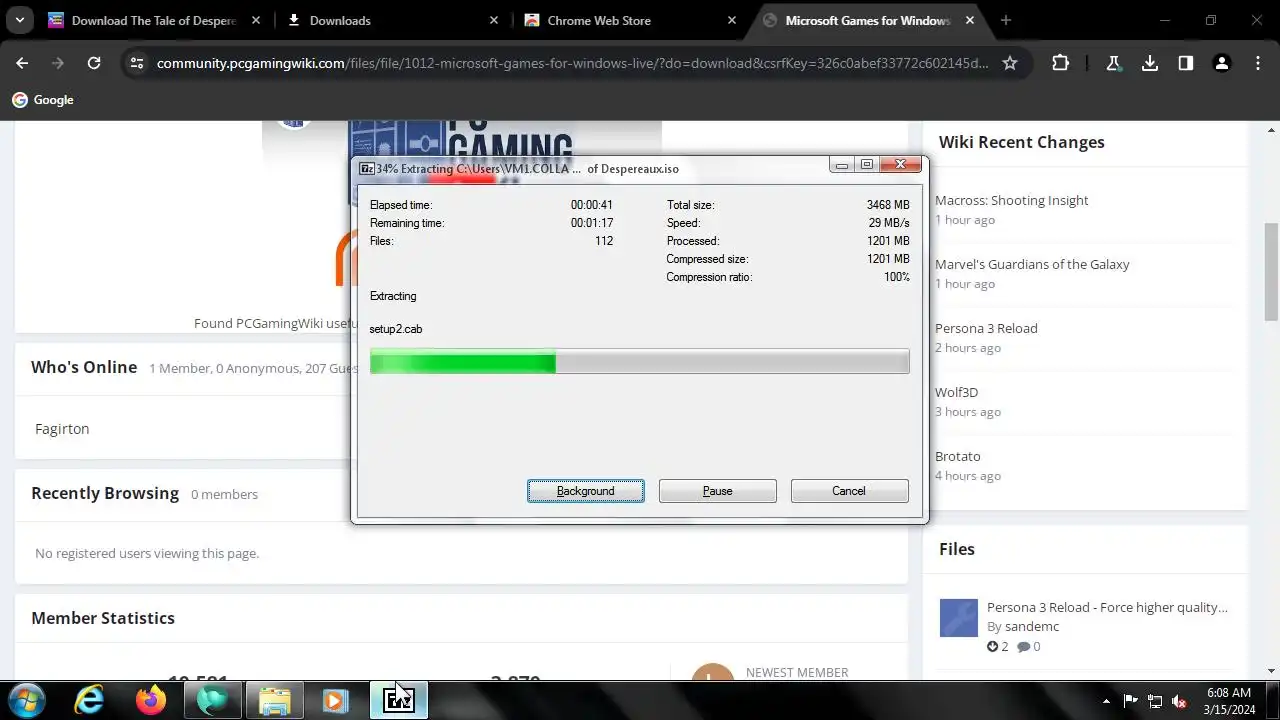Click the muted volume tray icon

click(1179, 701)
